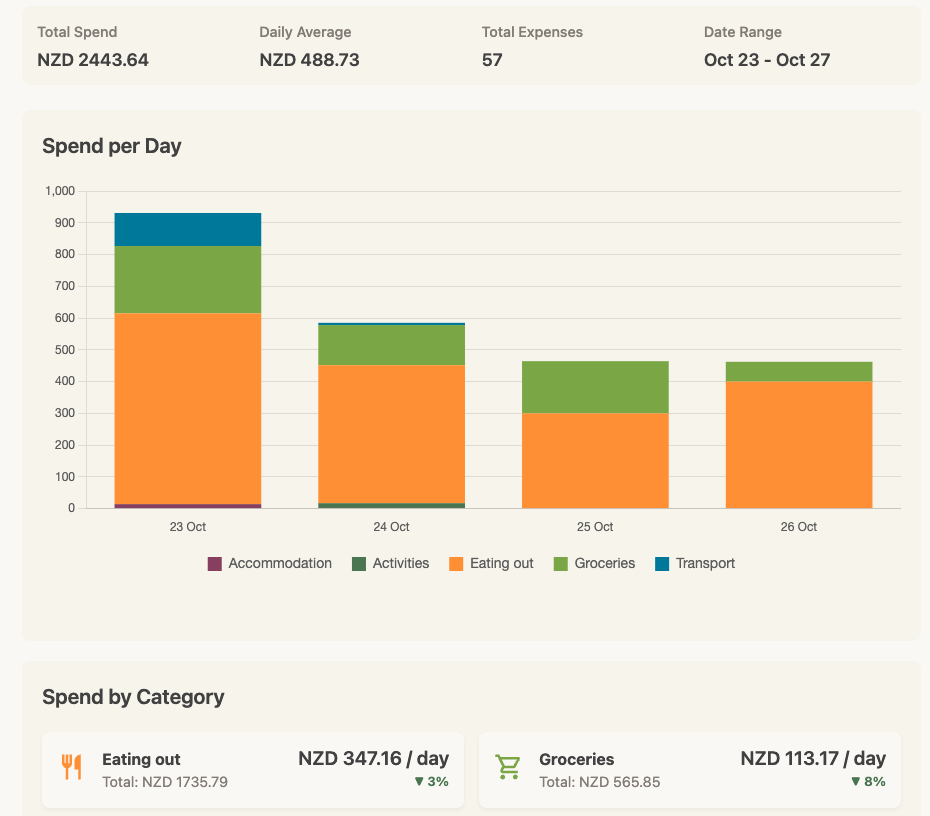
Task: Click the green Groceries legend swatch
Action: pyautogui.click(x=561, y=564)
